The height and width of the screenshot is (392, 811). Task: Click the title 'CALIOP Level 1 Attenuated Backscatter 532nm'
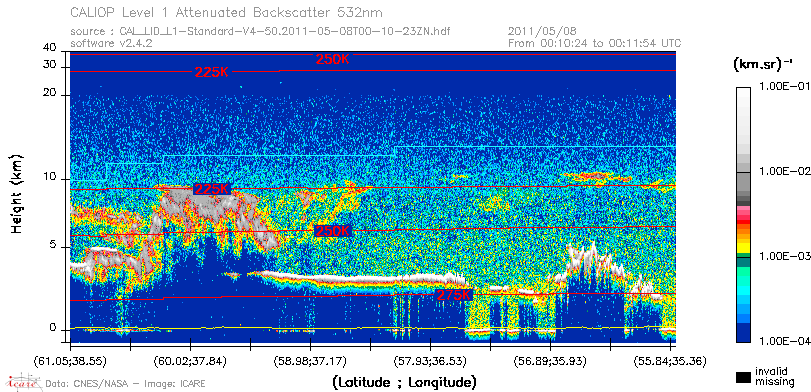point(227,12)
